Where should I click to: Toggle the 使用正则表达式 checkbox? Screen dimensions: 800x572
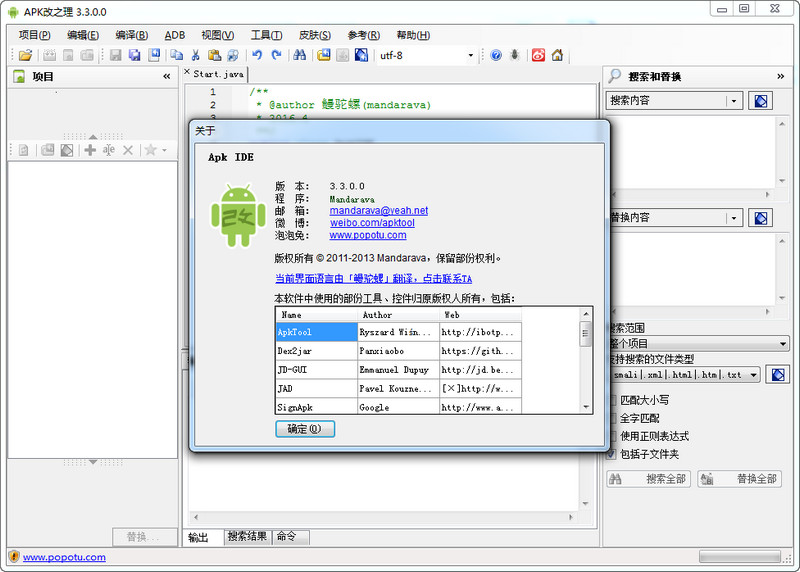[612, 436]
